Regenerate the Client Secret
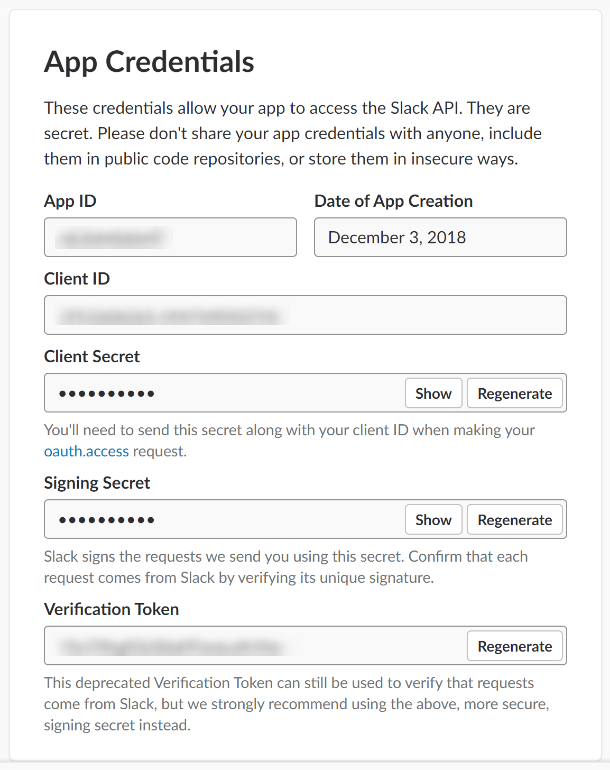The height and width of the screenshot is (770, 610). coord(515,393)
